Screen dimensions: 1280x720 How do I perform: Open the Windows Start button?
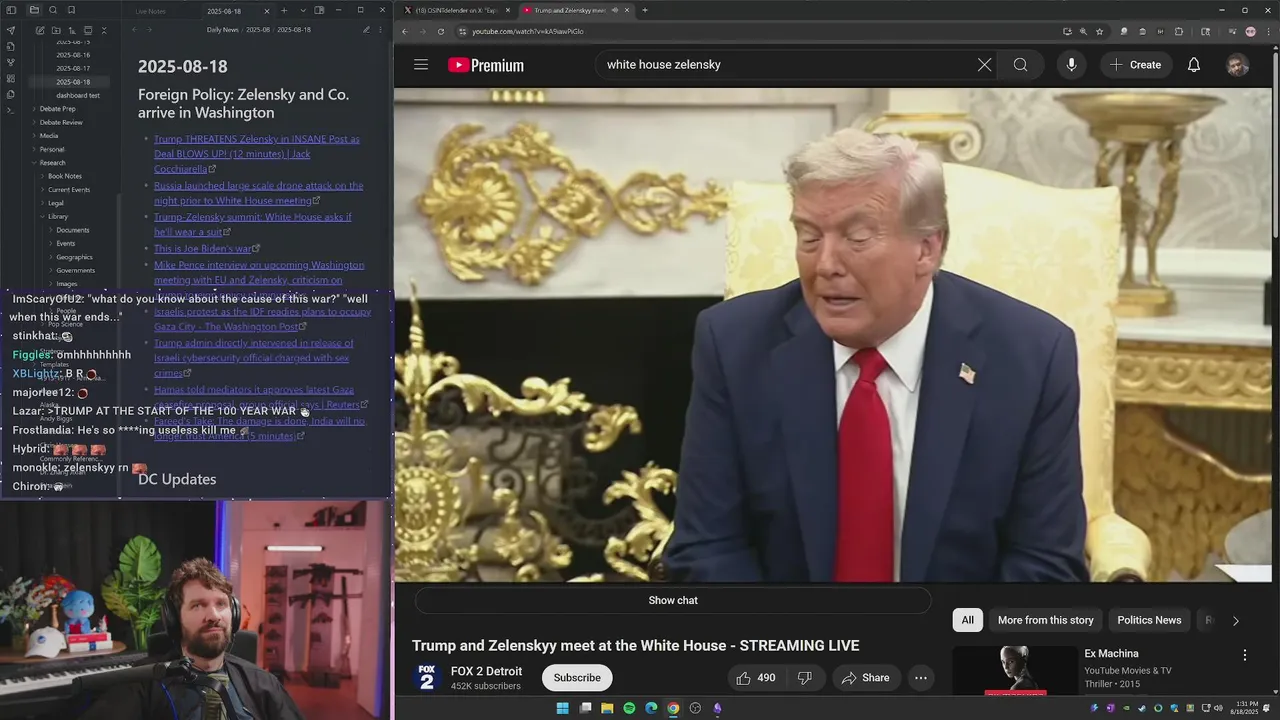pos(562,708)
